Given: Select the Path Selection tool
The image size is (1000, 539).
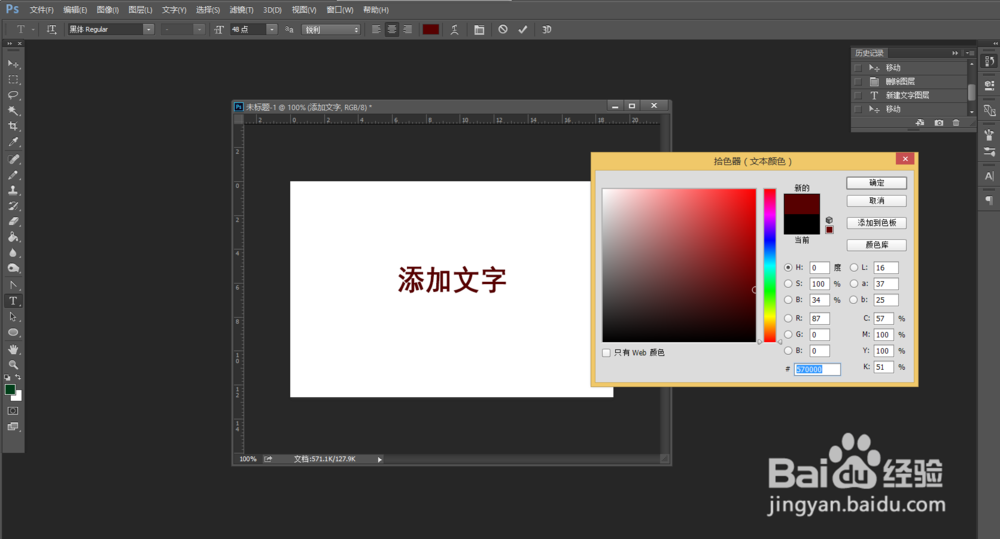Looking at the screenshot, I should [x=13, y=316].
